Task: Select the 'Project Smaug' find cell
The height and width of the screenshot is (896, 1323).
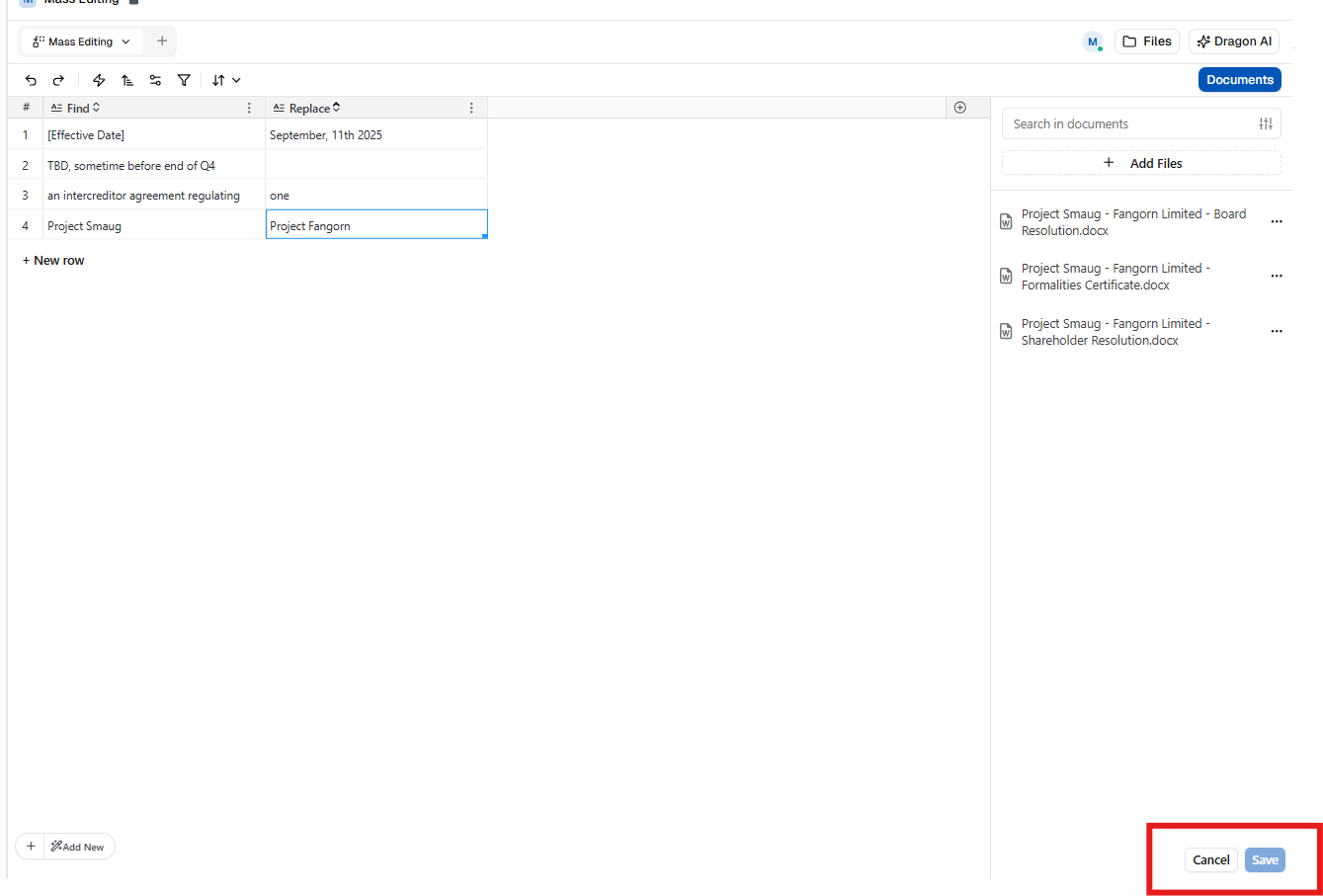Action: (x=154, y=225)
